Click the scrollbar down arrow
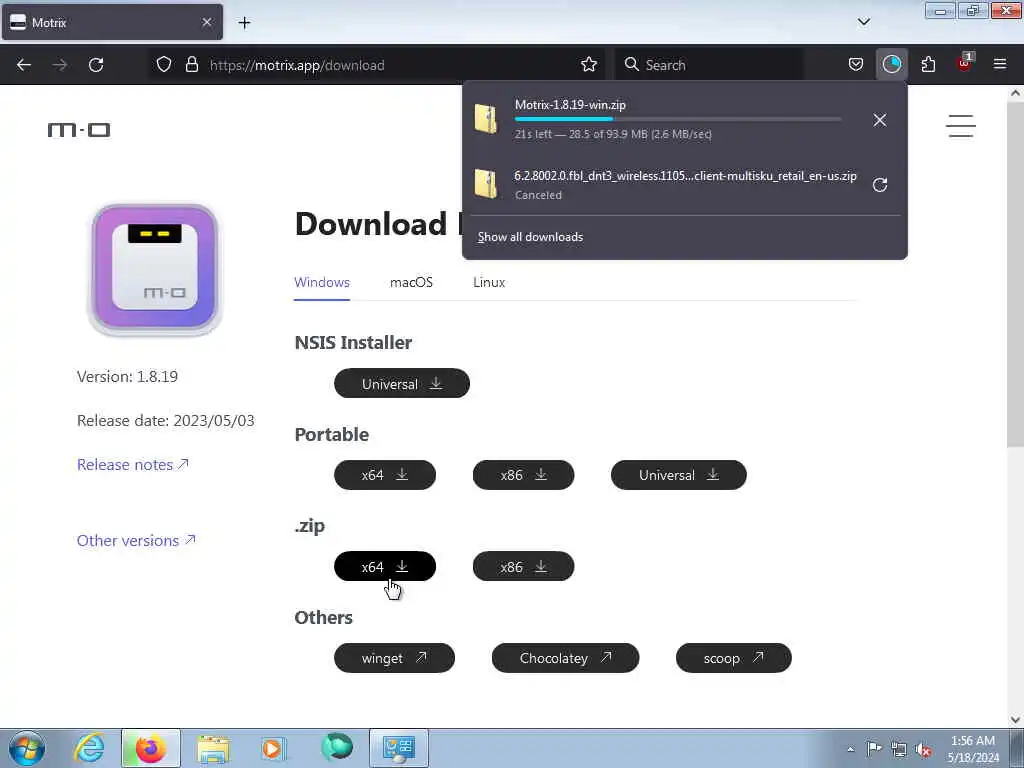Screen dimensions: 1024x768 pos(1016,719)
